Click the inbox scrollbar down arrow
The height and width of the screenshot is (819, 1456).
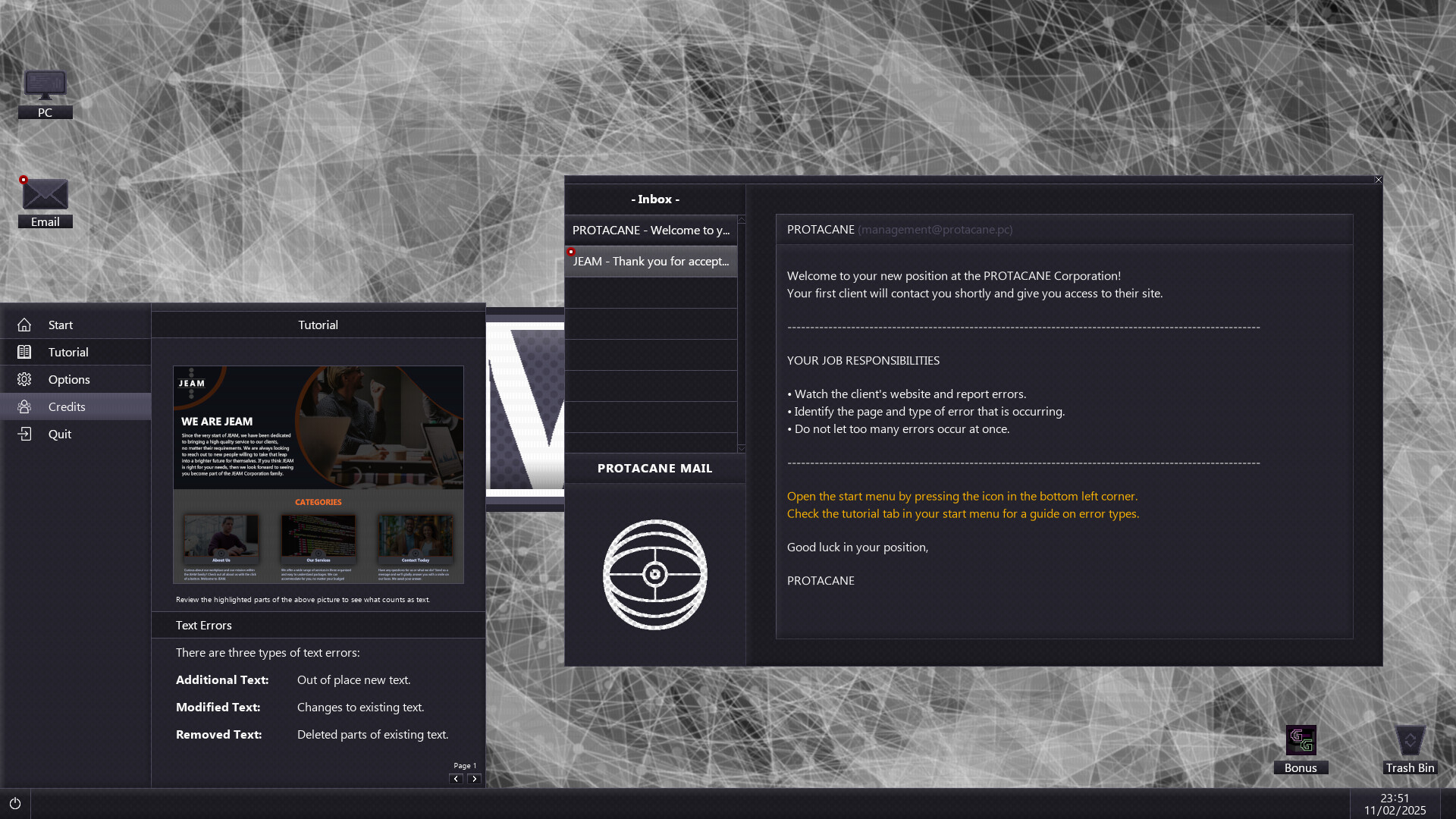point(741,448)
